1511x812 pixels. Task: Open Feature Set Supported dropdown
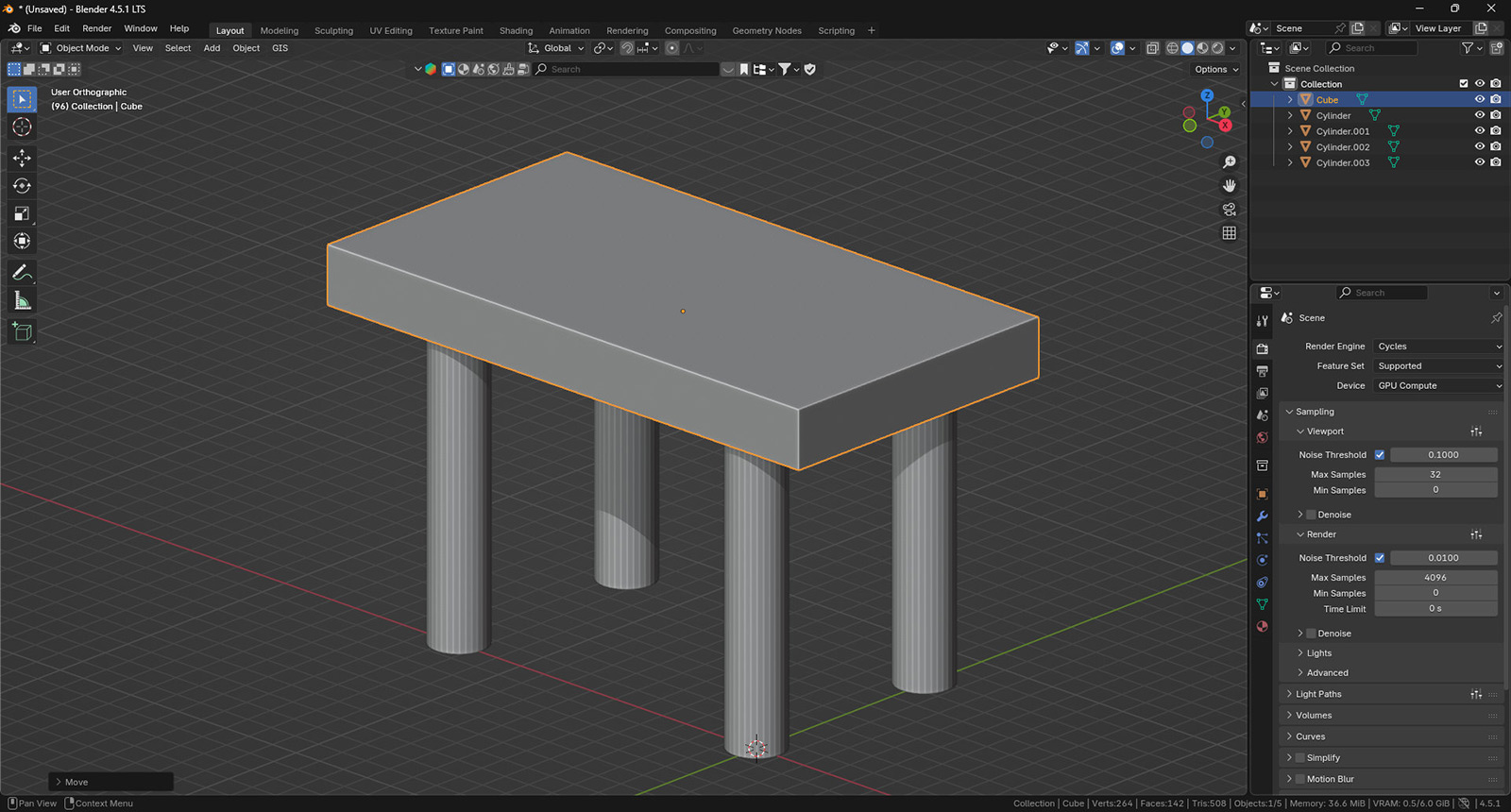click(x=1438, y=366)
